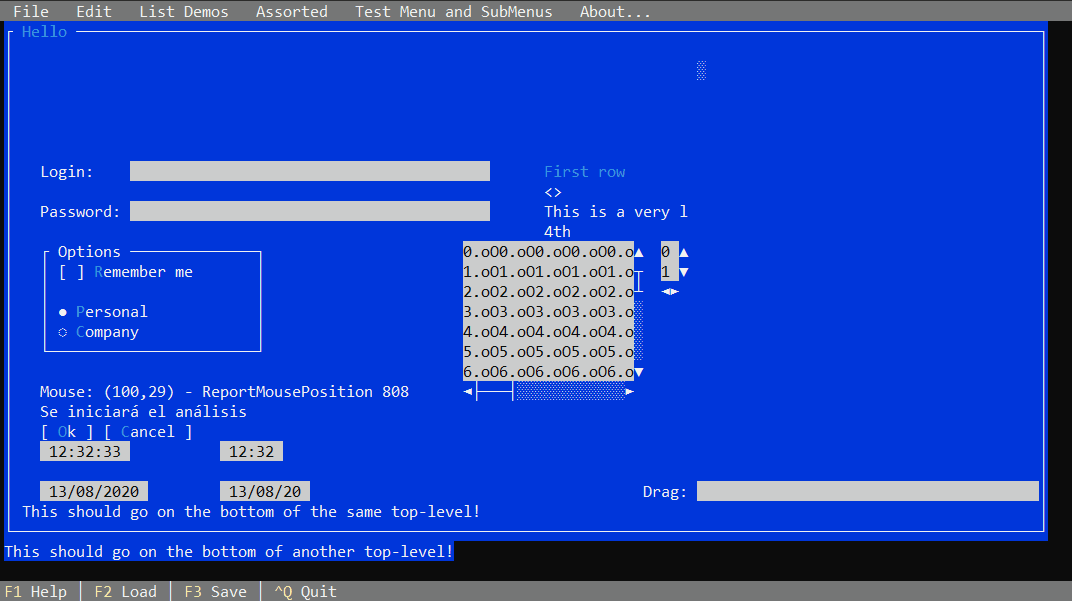Click the Cancel button
Screen dimensions: 1072x601
click(148, 431)
